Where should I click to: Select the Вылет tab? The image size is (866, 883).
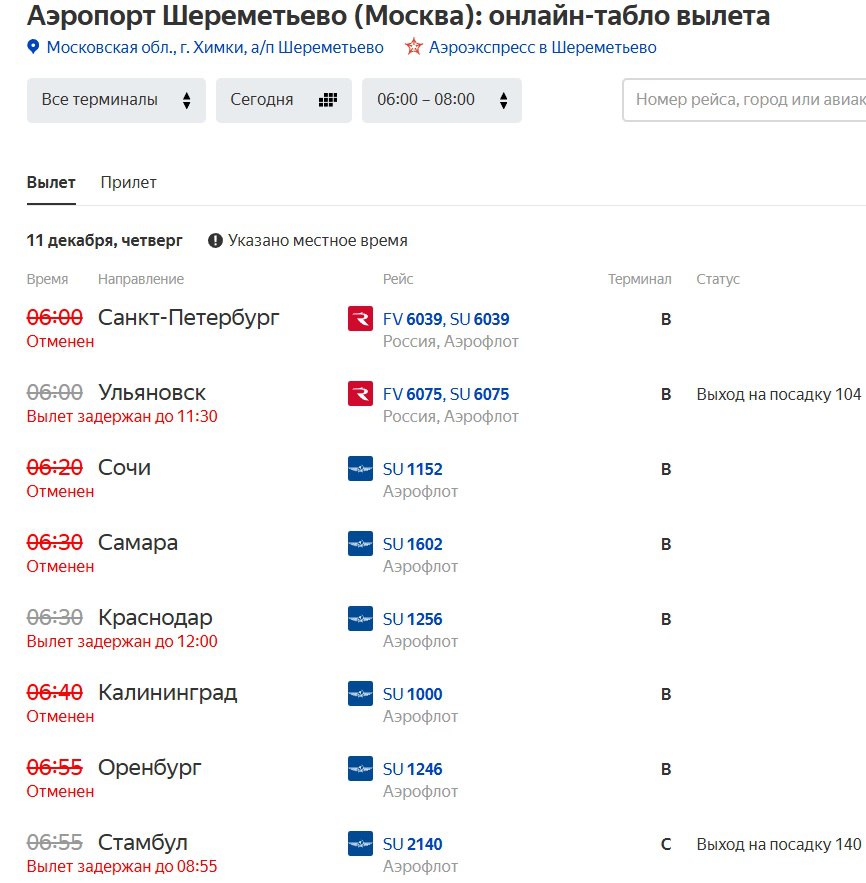[51, 182]
